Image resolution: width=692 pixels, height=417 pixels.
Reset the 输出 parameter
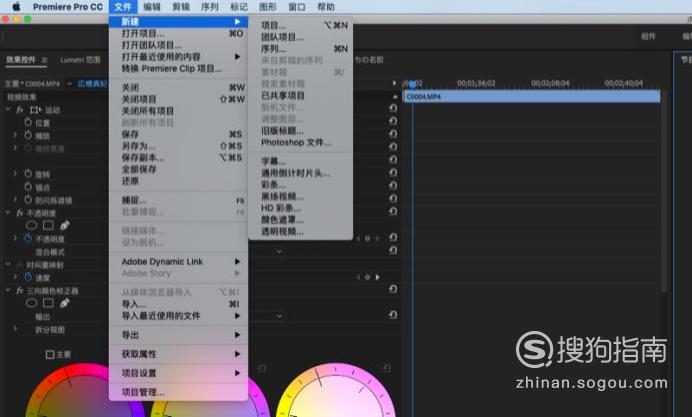click(393, 315)
